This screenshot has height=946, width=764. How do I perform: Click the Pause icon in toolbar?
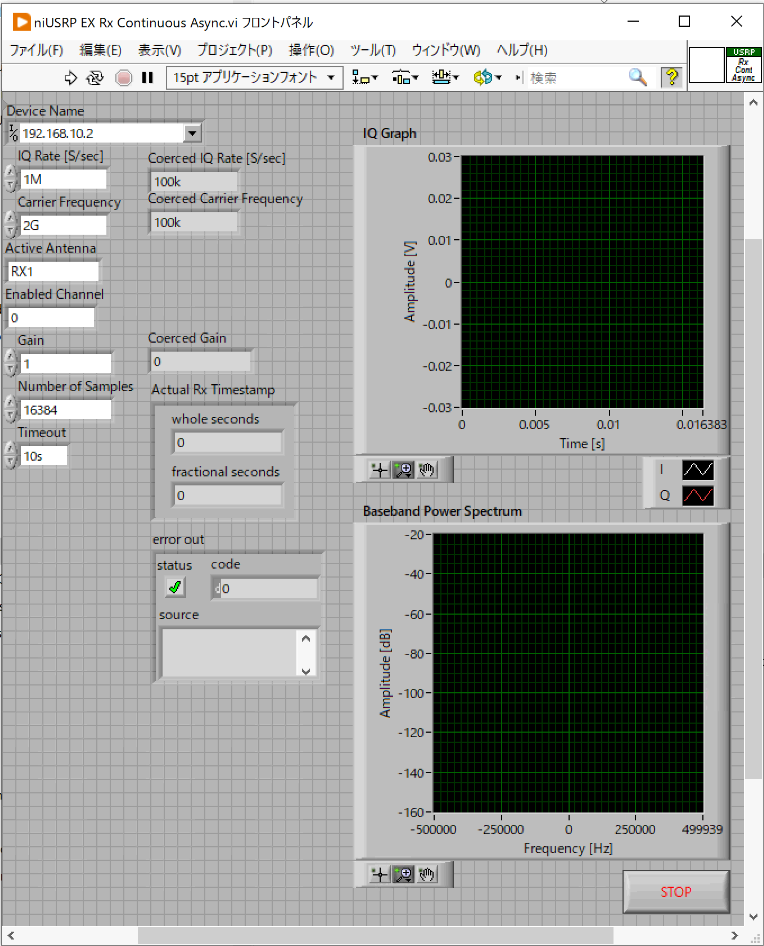click(147, 78)
